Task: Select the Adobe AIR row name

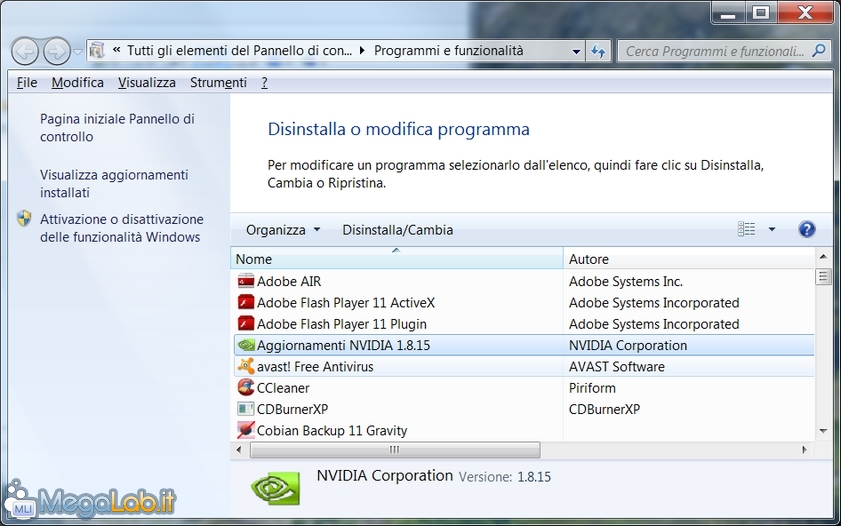Action: tap(289, 281)
